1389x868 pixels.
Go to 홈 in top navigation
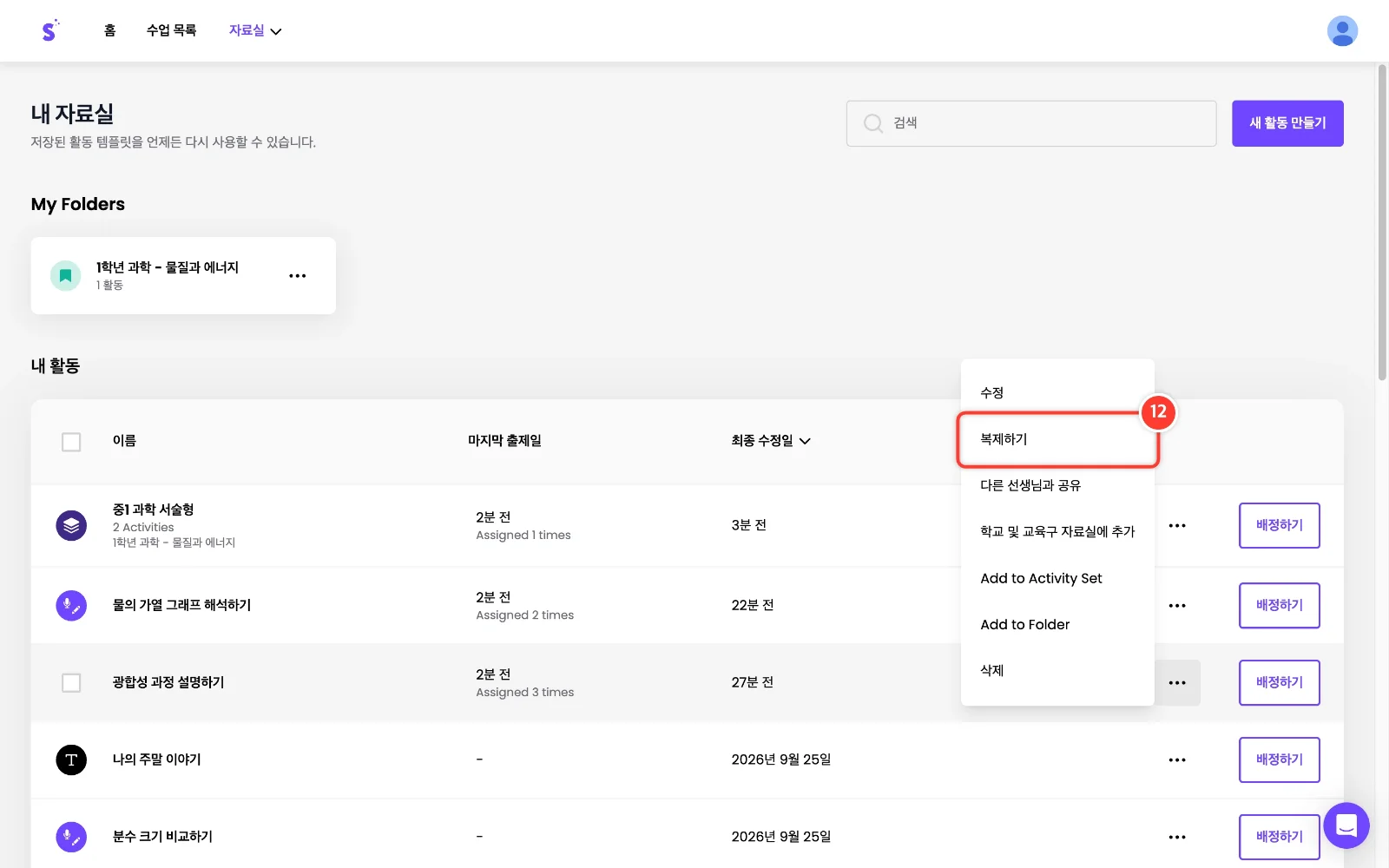pos(109,30)
